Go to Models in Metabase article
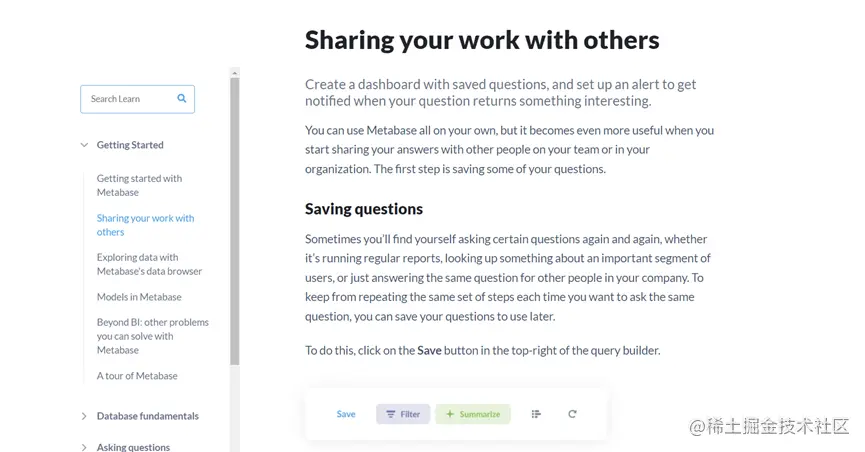 (139, 297)
